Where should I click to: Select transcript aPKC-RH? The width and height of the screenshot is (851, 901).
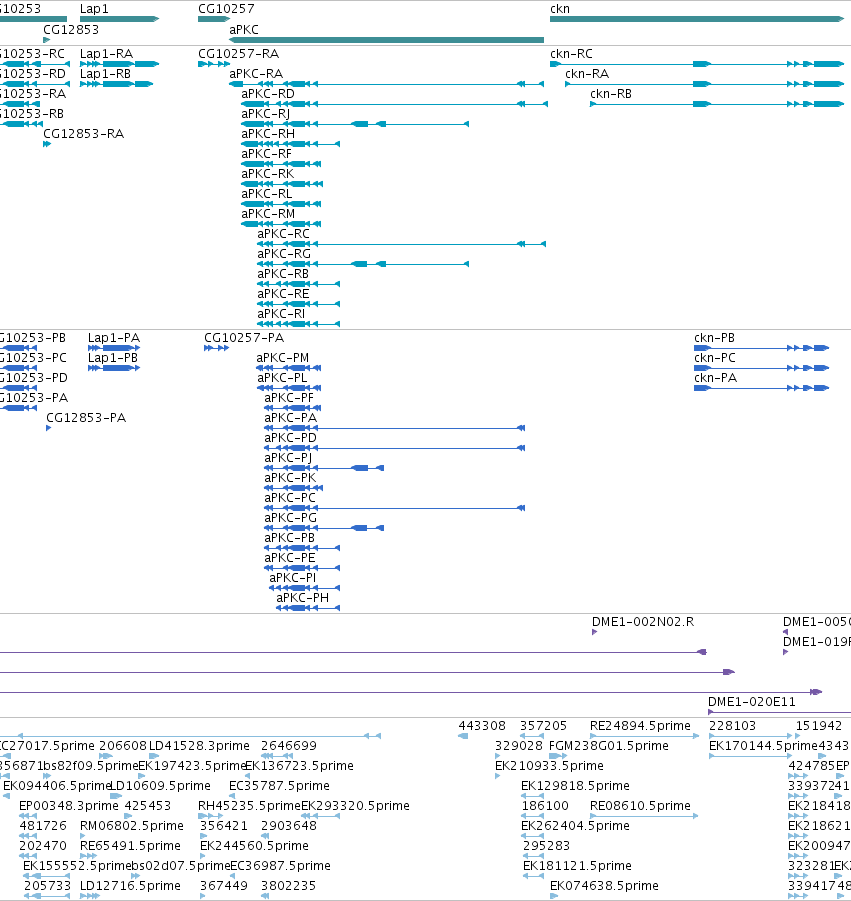coord(268,134)
